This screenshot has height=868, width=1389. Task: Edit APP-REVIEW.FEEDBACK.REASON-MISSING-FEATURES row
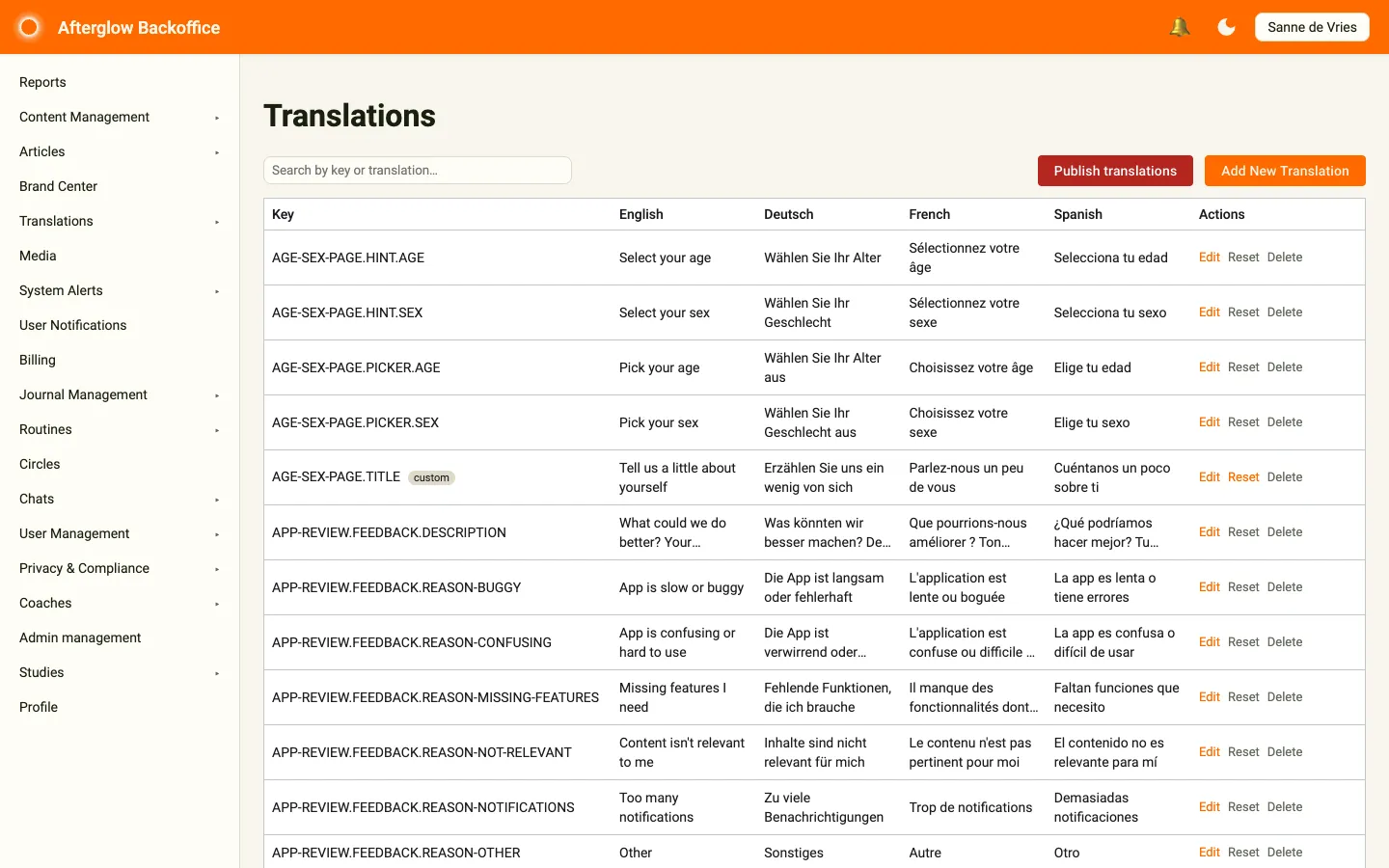[x=1209, y=697]
